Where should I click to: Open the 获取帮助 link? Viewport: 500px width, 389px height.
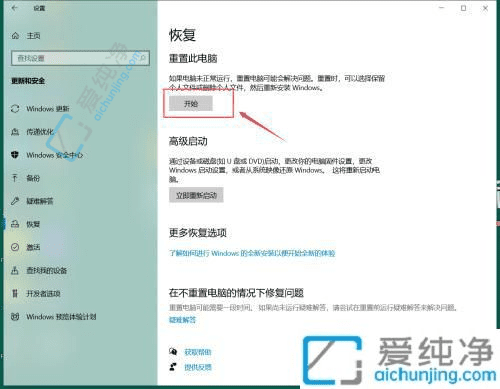tap(198, 352)
